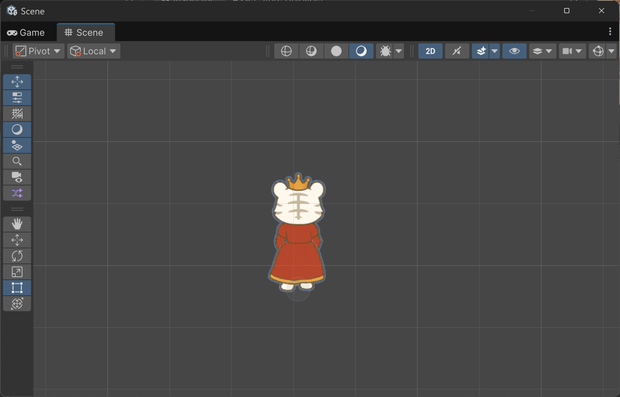
Task: Toggle scene visibility eye icon
Action: tap(514, 51)
